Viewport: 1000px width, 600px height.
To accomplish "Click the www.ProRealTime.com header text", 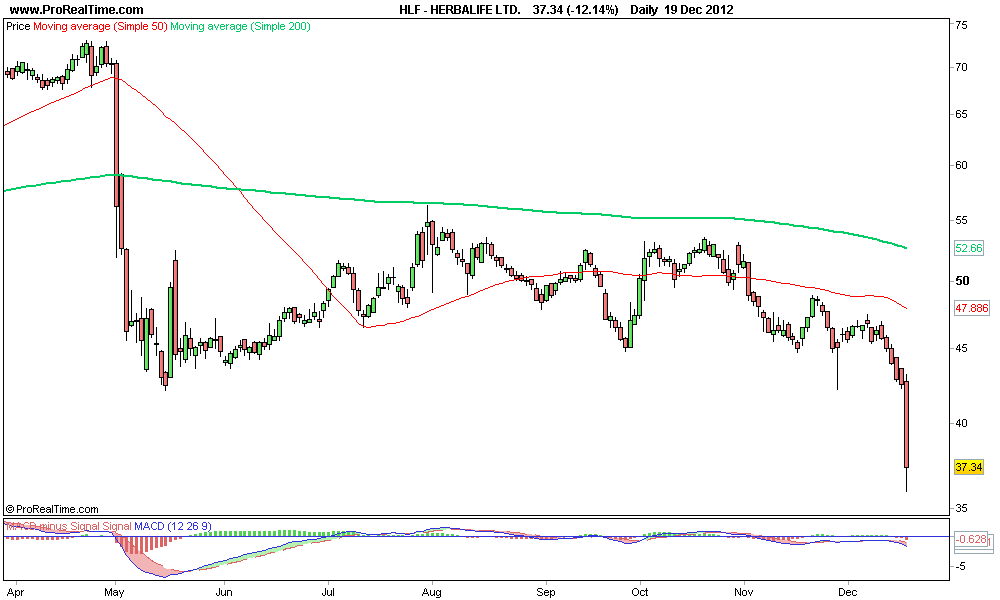I will pyautogui.click(x=77, y=10).
